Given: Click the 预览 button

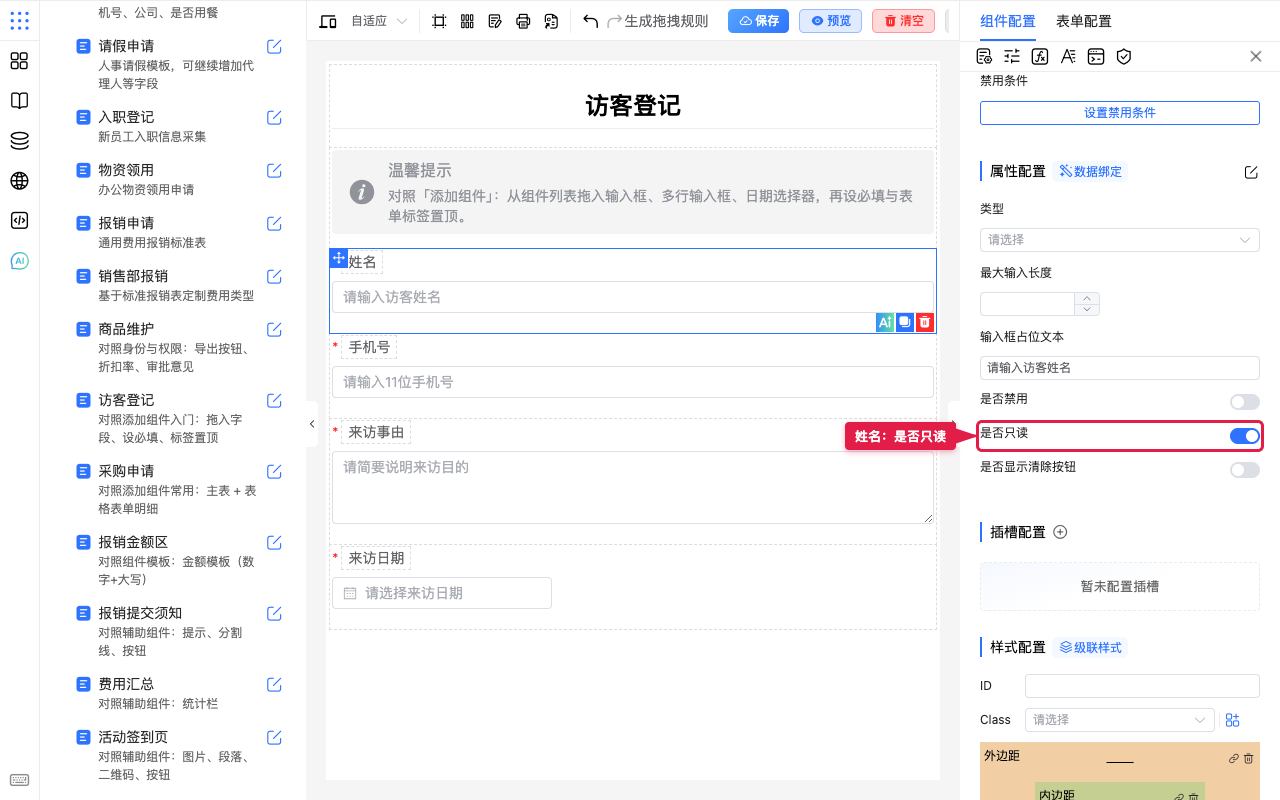Looking at the screenshot, I should 830,21.
